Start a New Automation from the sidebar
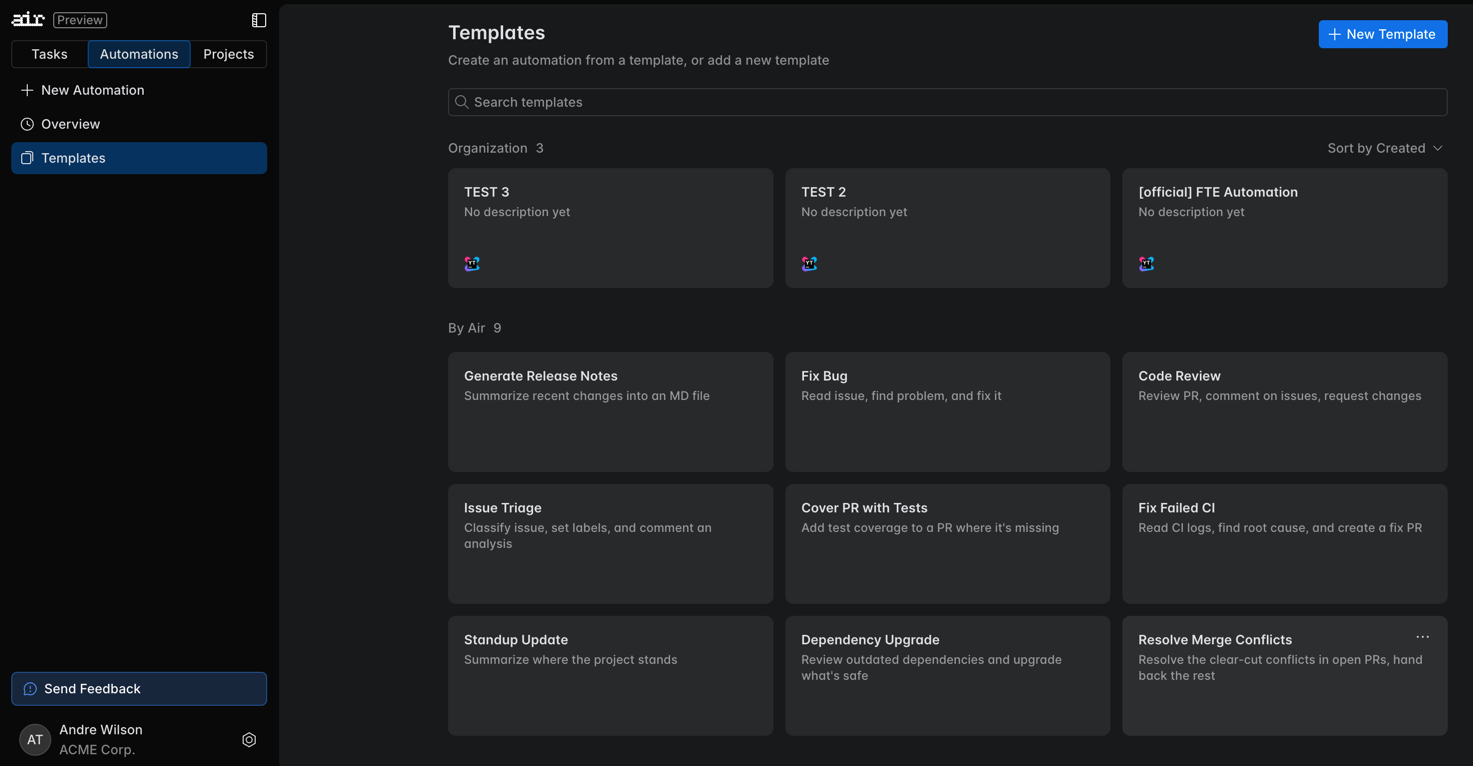This screenshot has height=766, width=1473. (x=139, y=90)
